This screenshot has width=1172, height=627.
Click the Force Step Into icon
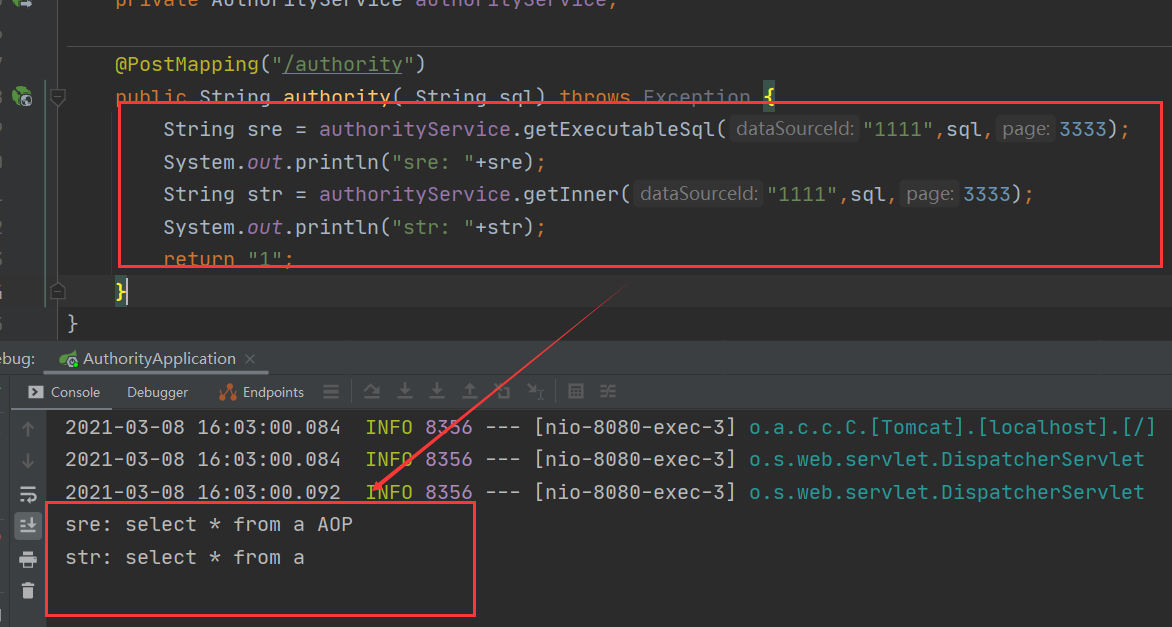(438, 391)
